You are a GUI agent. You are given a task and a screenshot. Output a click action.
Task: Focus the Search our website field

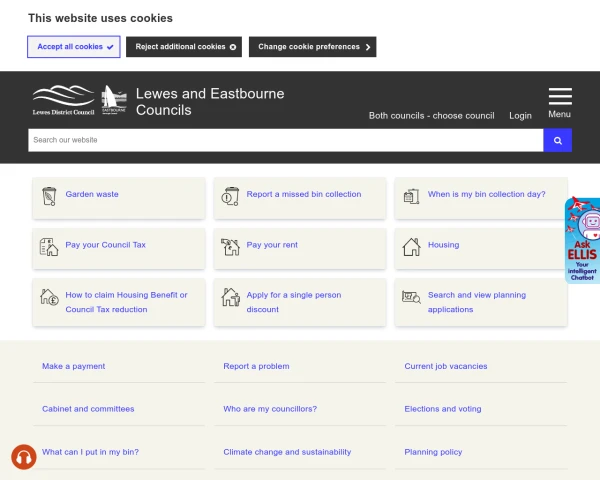pos(285,140)
